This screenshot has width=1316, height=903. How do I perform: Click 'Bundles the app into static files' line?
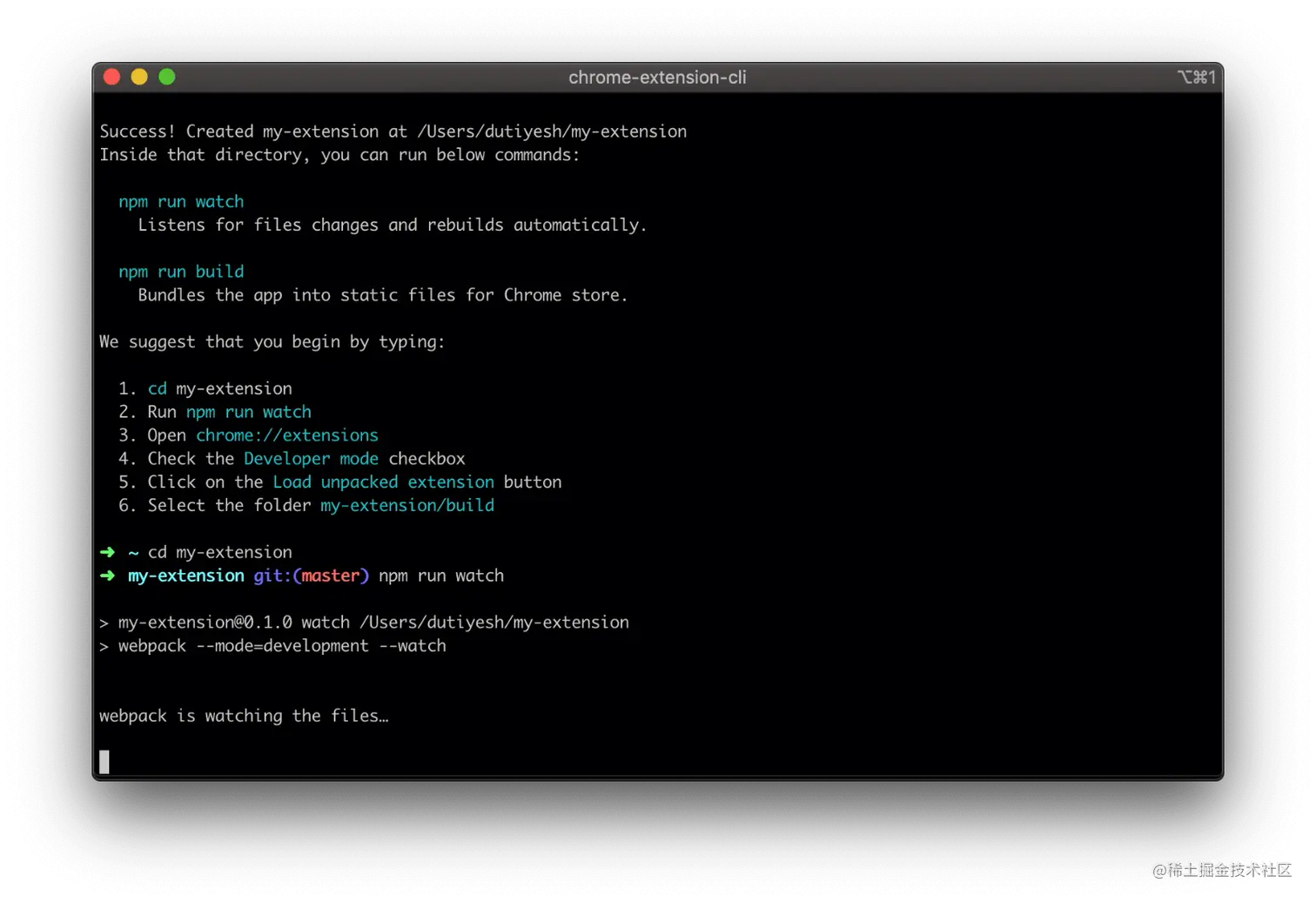click(x=382, y=295)
